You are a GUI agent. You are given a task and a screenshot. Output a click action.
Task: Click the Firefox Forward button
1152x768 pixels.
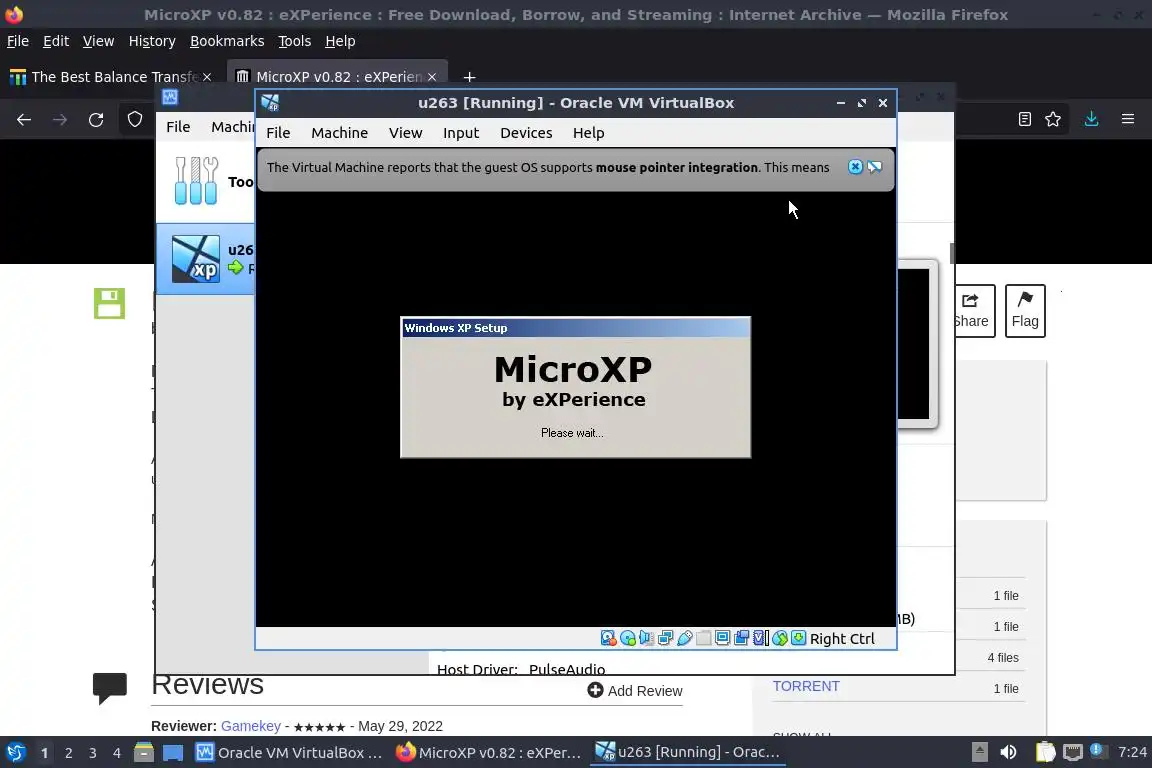[60, 119]
